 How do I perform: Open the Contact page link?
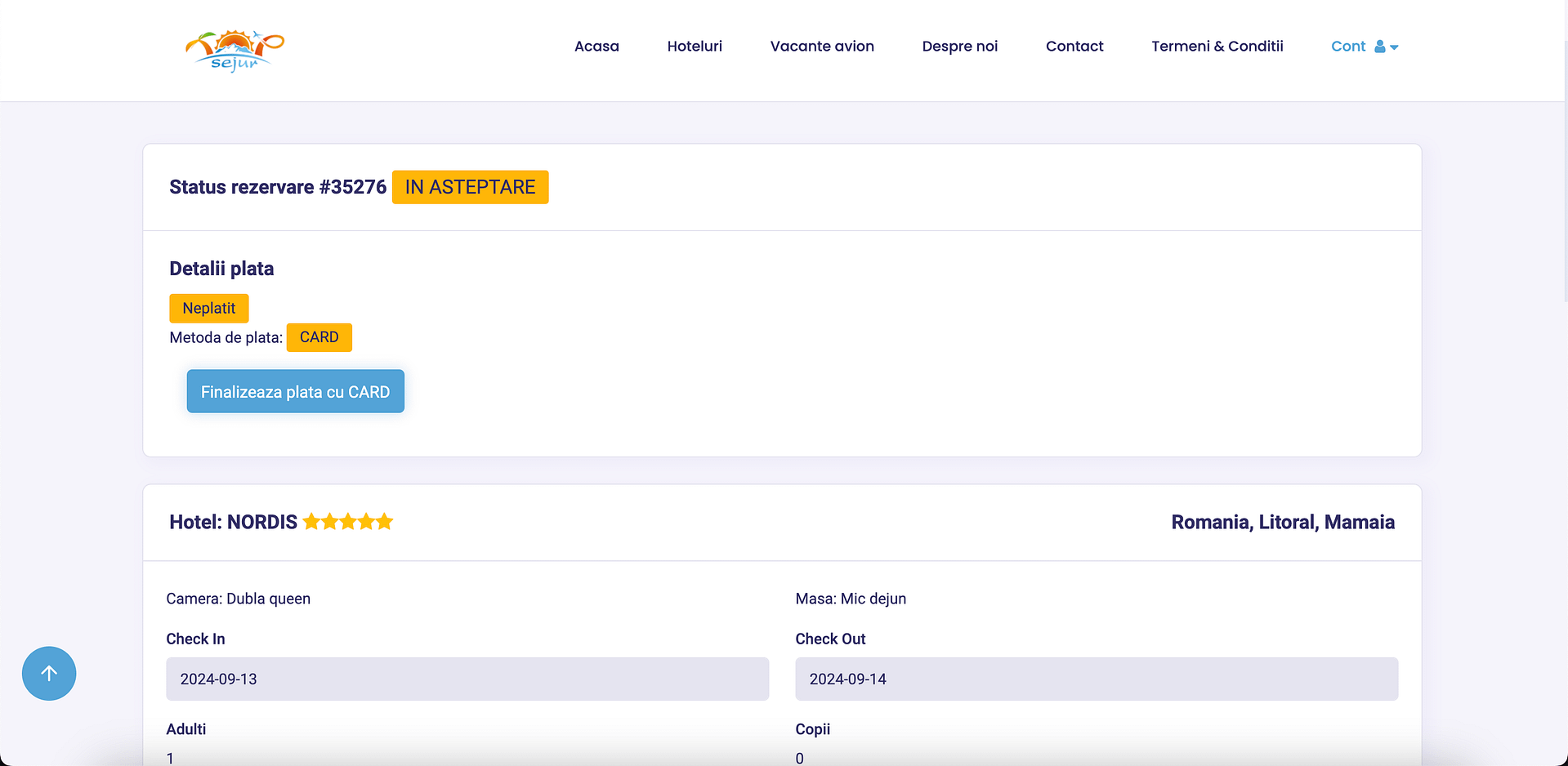coord(1074,47)
